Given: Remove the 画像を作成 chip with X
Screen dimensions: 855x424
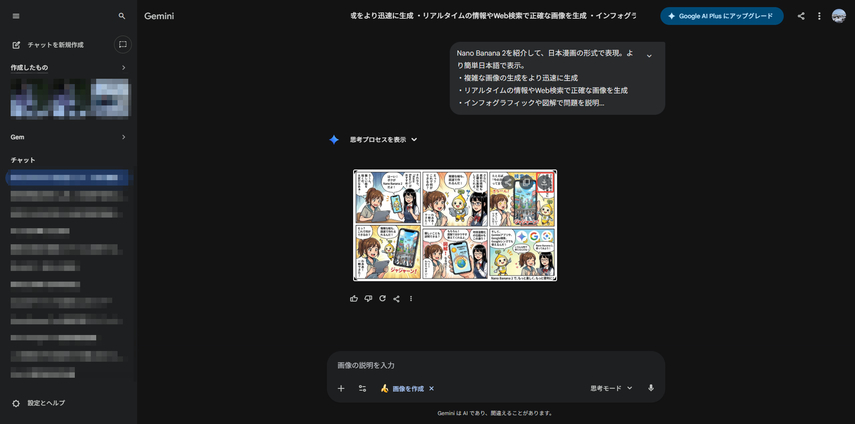Looking at the screenshot, I should pyautogui.click(x=431, y=389).
